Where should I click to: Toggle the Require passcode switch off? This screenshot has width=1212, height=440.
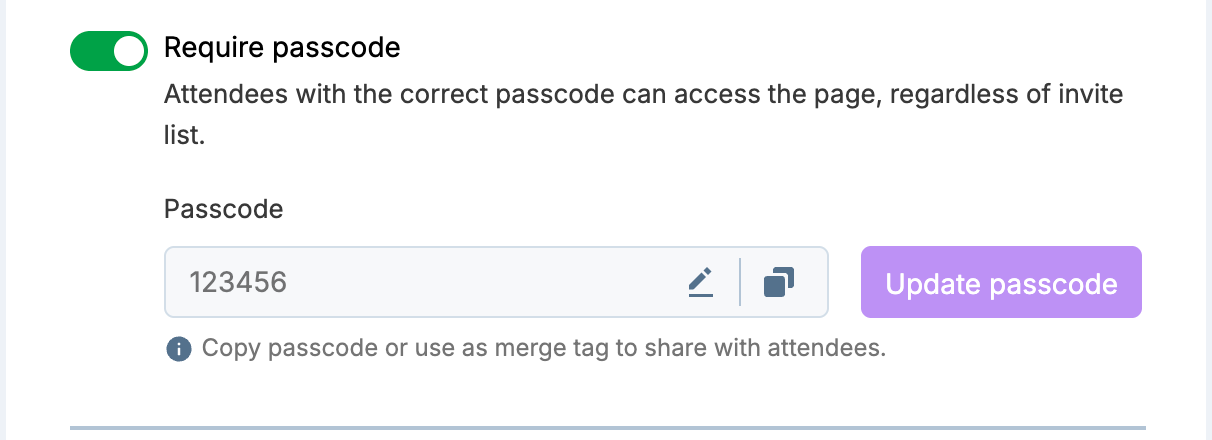click(108, 51)
